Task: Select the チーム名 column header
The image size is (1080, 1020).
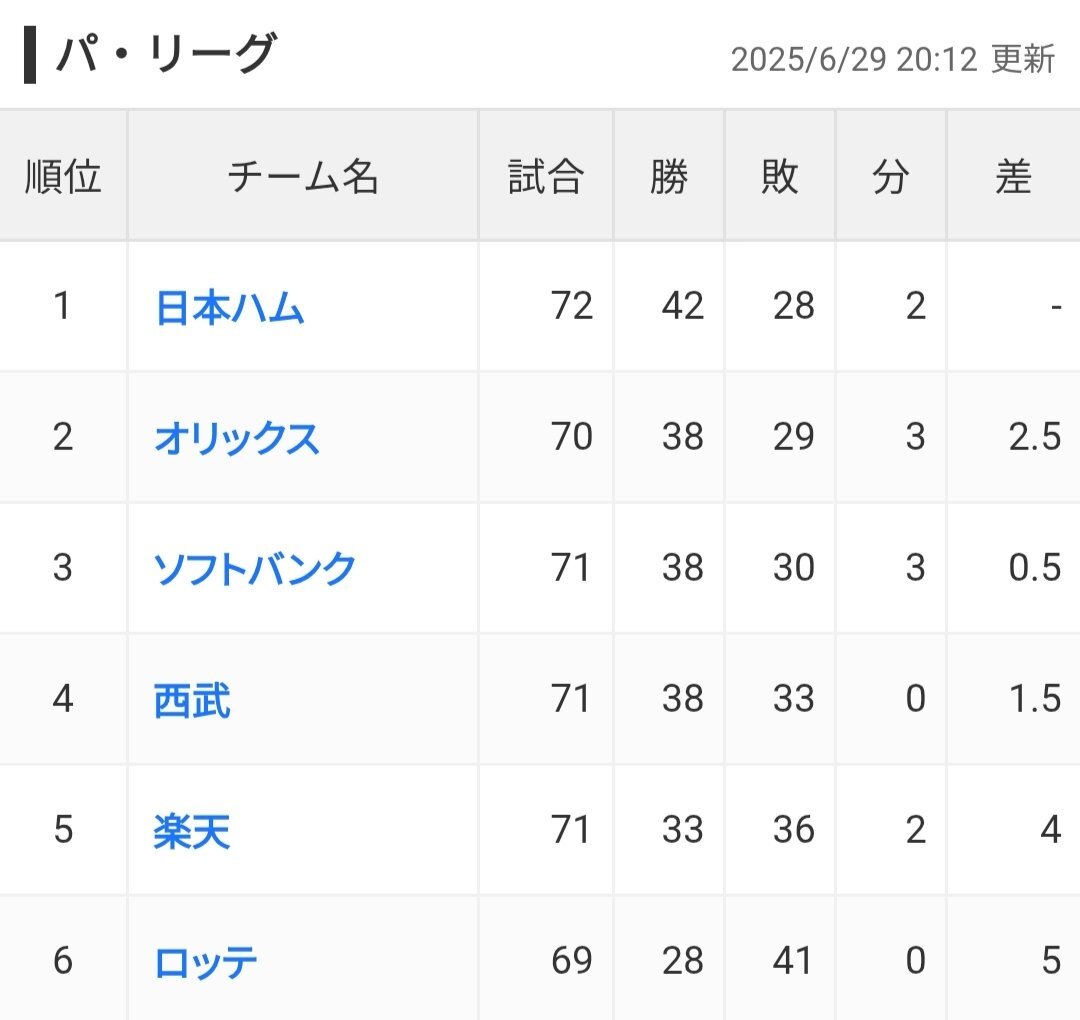Action: pyautogui.click(x=303, y=176)
